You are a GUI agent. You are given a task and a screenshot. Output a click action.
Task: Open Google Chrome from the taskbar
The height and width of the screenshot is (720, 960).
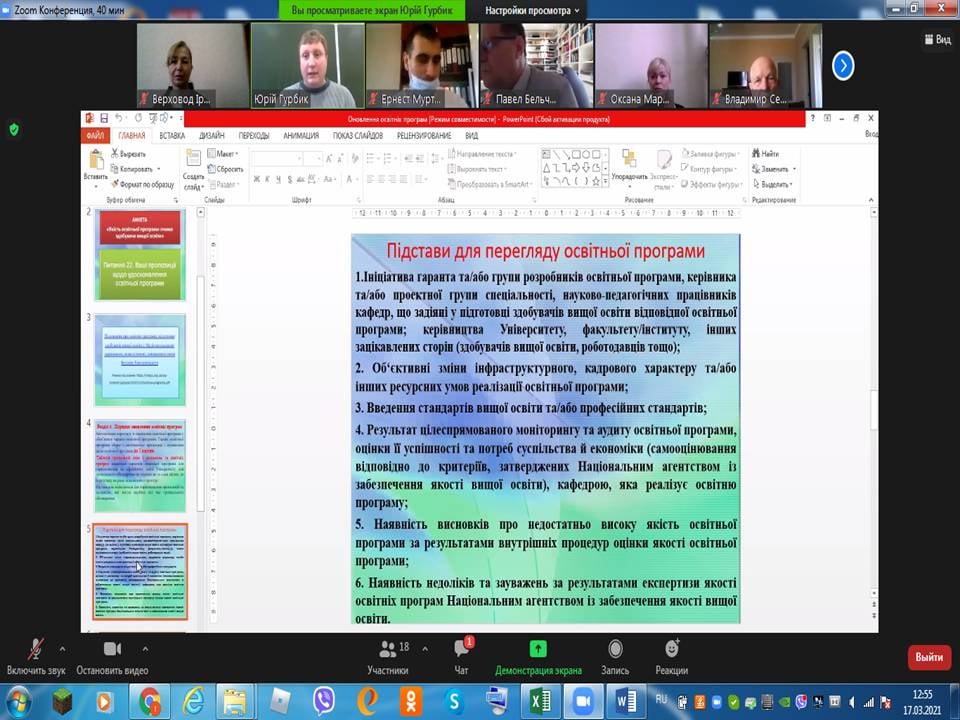click(x=150, y=701)
